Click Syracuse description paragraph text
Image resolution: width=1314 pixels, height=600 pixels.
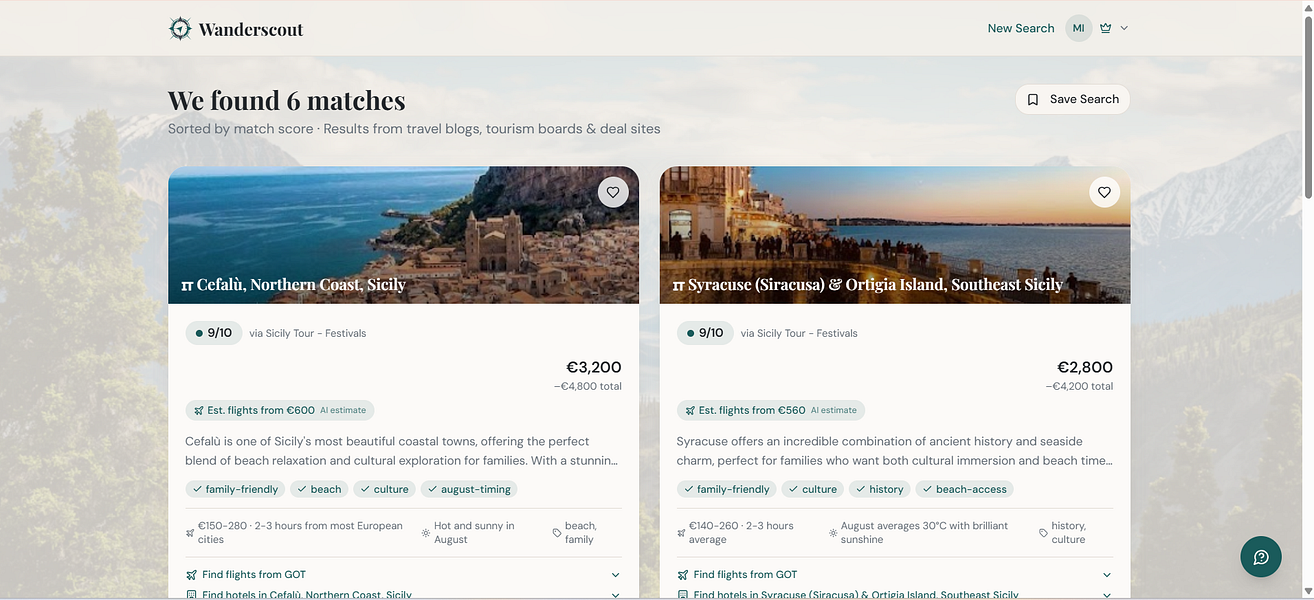pos(895,451)
